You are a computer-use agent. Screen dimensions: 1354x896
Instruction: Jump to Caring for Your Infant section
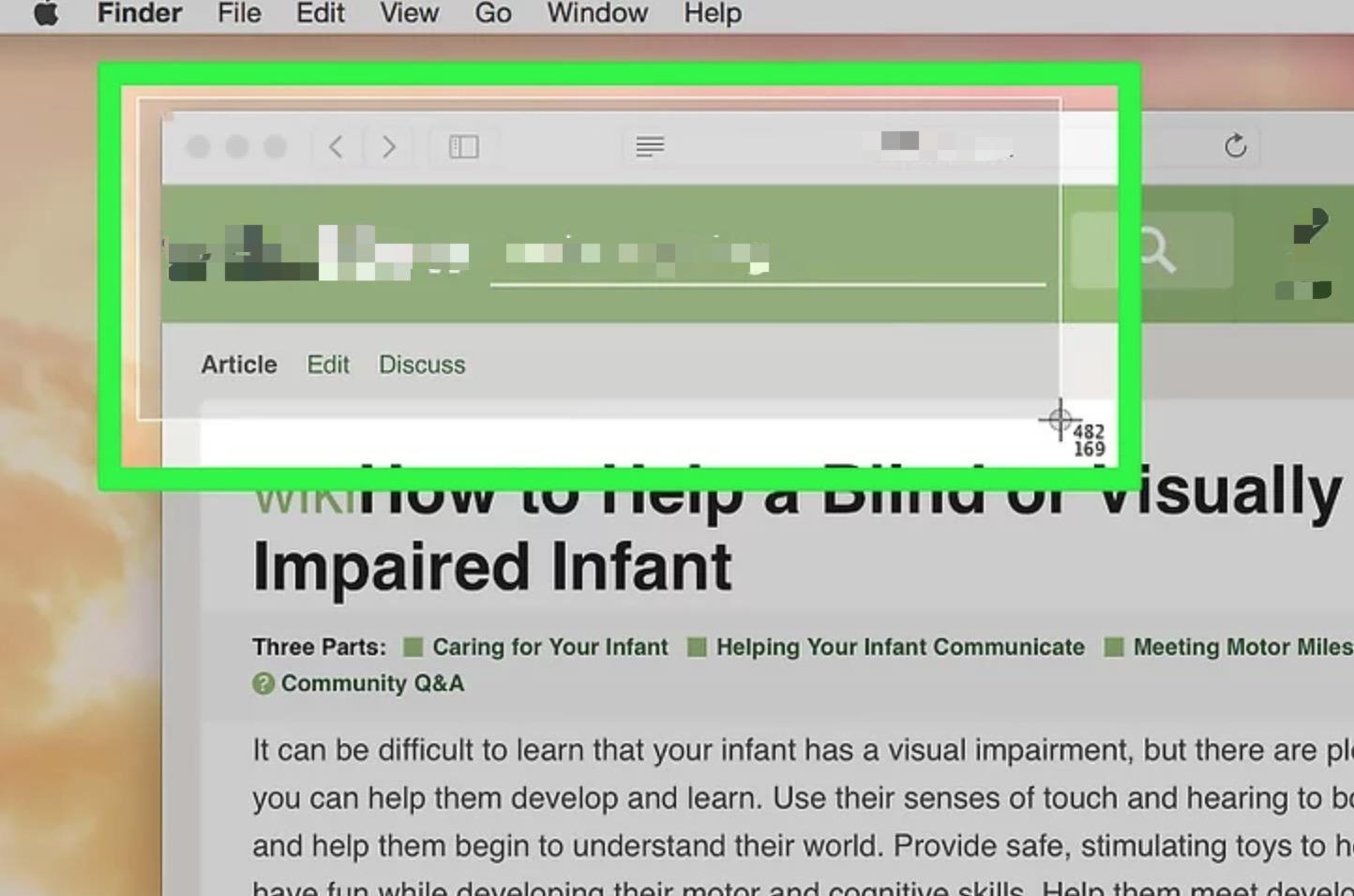(x=549, y=648)
